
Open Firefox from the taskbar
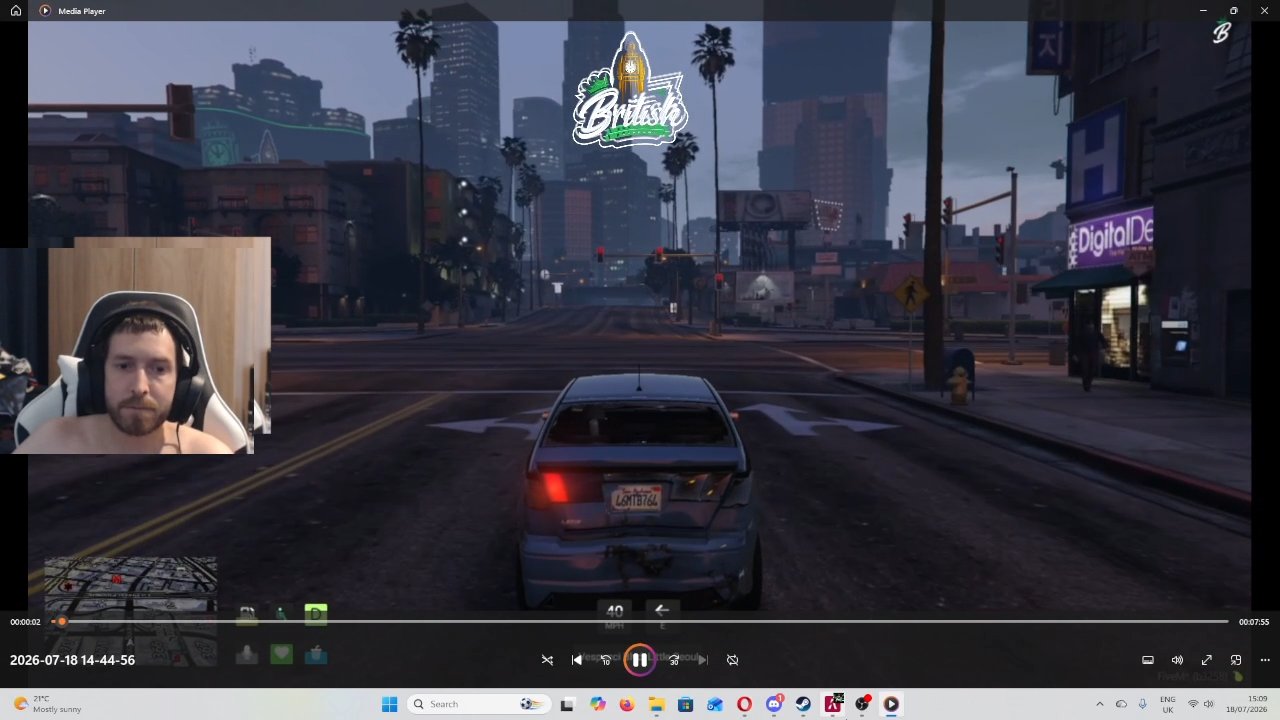(x=627, y=704)
